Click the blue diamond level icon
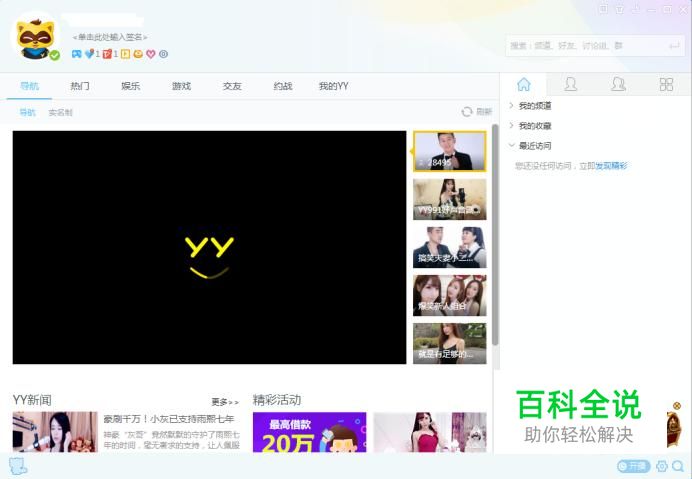Viewport: 692px width, 479px height. pos(90,54)
